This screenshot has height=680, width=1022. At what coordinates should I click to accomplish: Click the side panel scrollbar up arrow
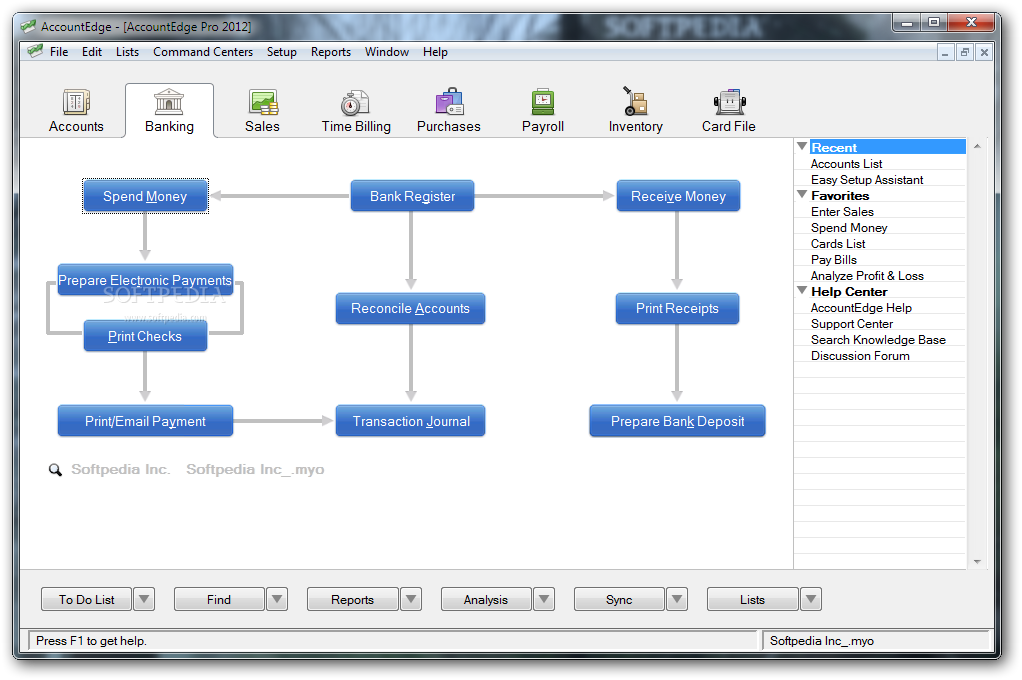pos(977,146)
